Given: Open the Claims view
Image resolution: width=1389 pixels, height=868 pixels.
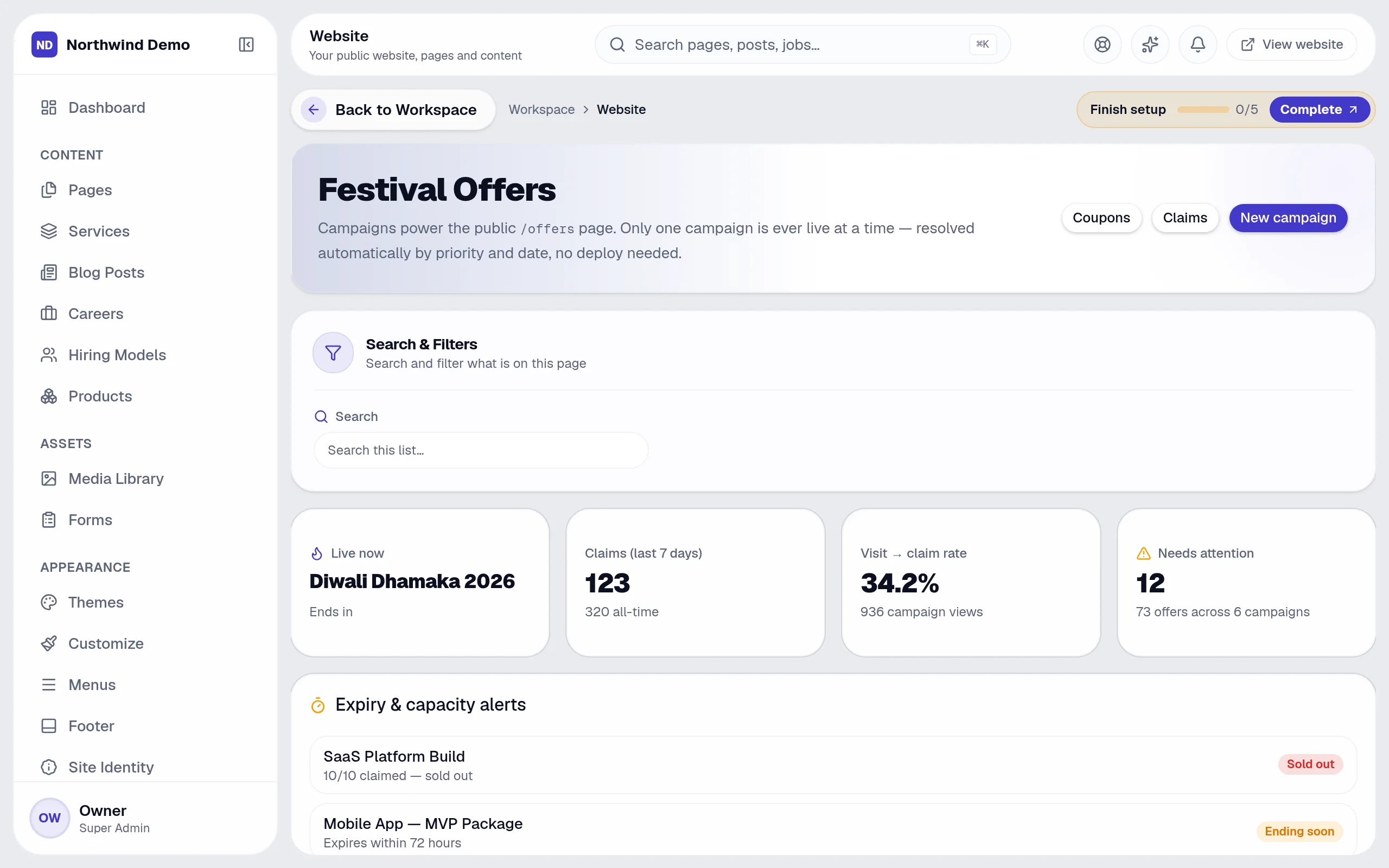Looking at the screenshot, I should tap(1184, 218).
